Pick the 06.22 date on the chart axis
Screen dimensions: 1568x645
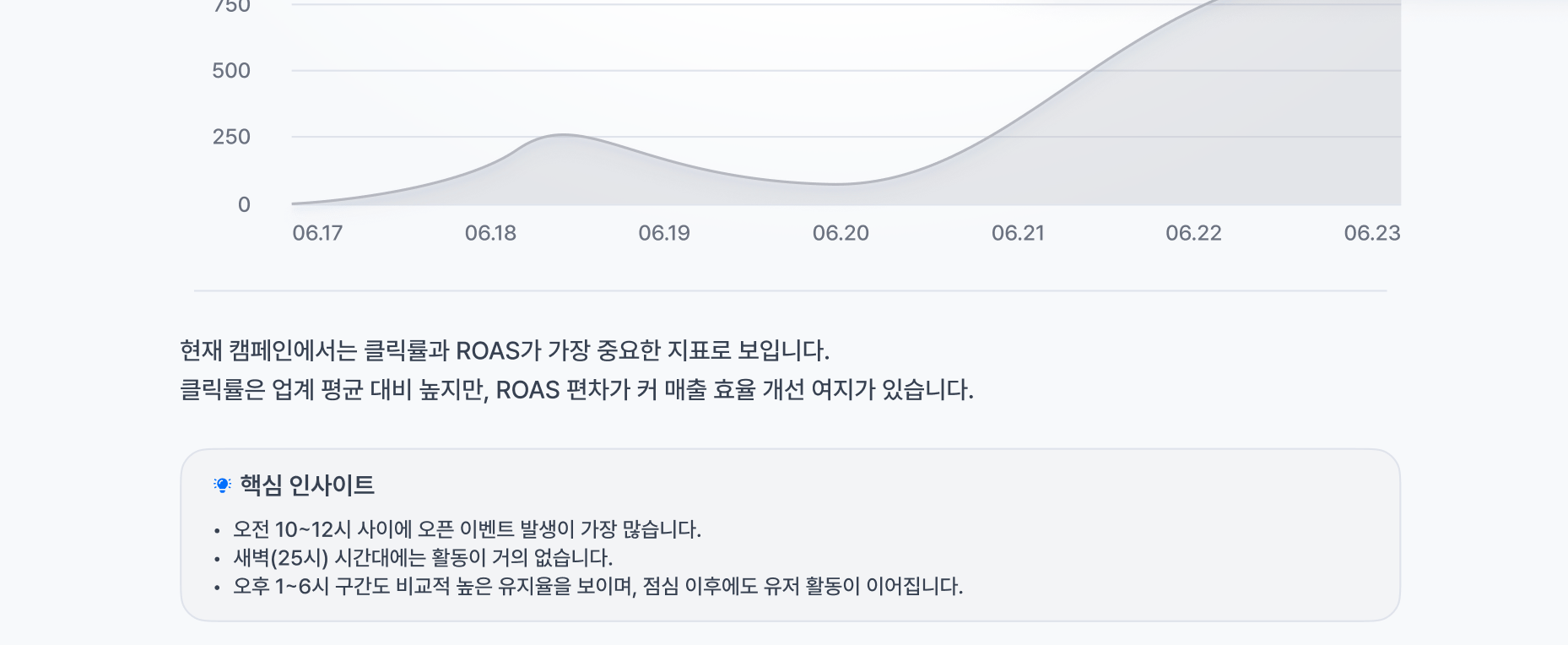click(x=1193, y=233)
